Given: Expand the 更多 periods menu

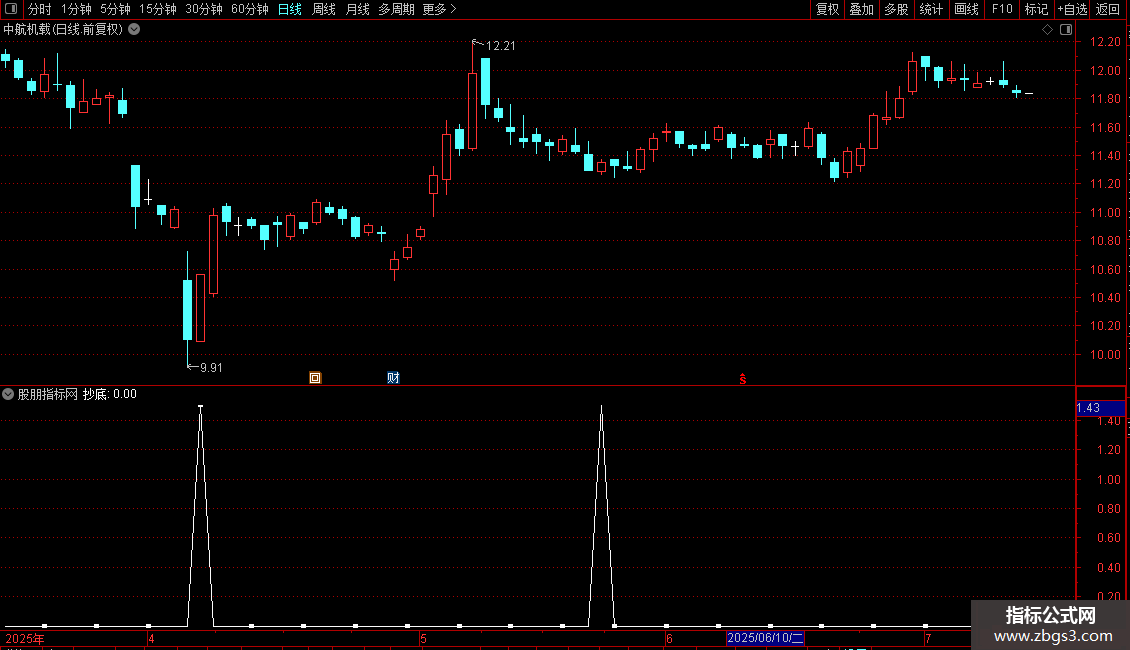Looking at the screenshot, I should pos(439,9).
